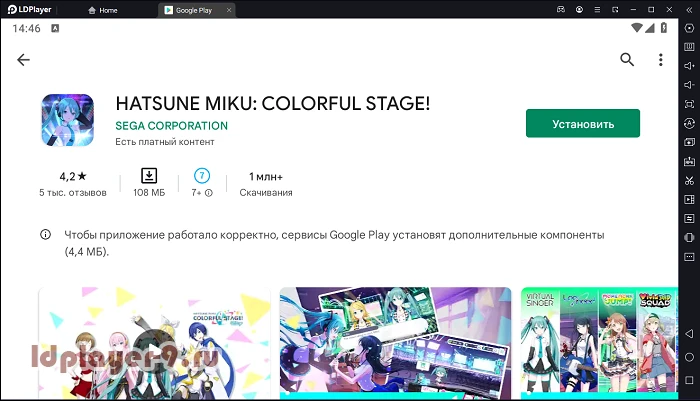The width and height of the screenshot is (700, 401).
Task: Open the gamepad icon in title bar
Action: (561, 9)
